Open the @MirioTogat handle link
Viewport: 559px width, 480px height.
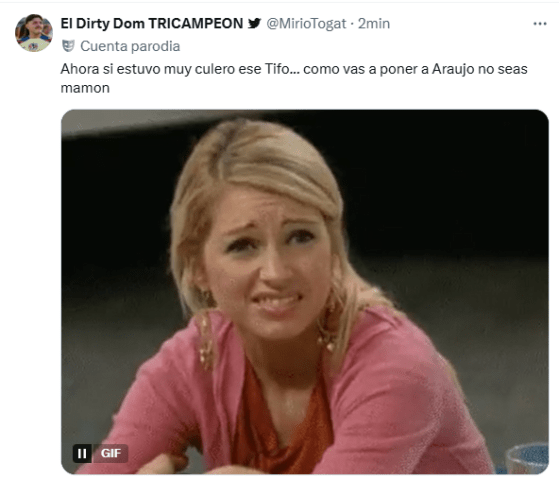point(306,24)
